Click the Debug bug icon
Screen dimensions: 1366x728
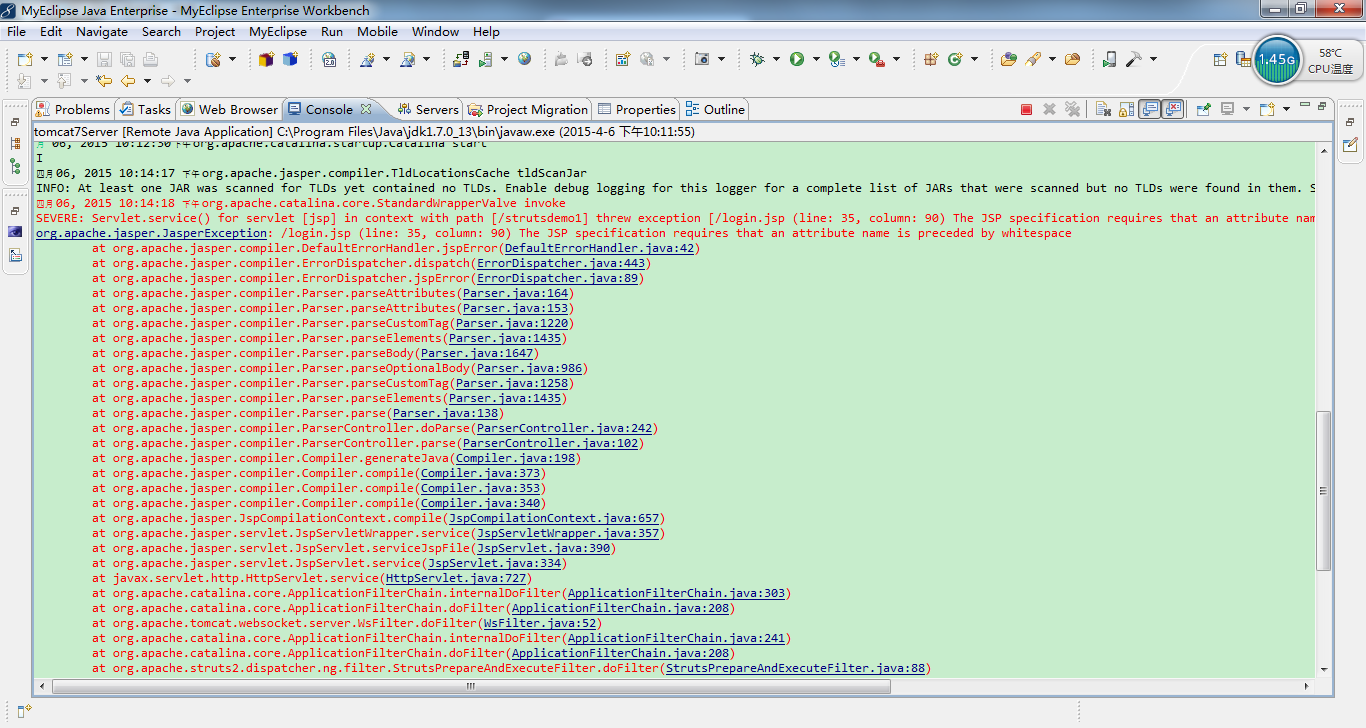point(757,59)
